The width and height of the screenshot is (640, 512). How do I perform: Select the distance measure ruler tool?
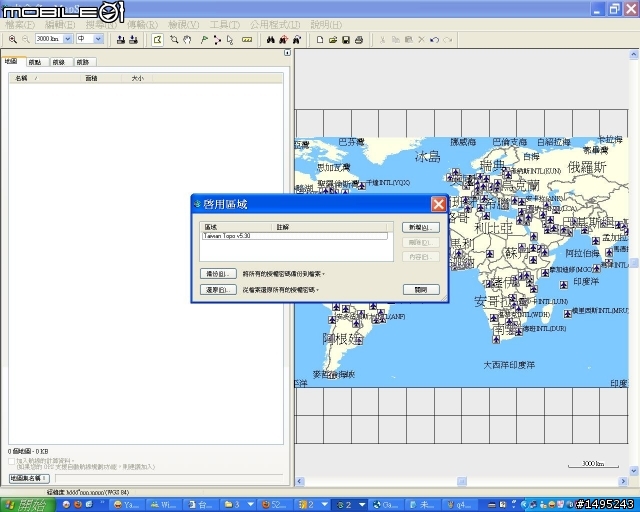[x=247, y=40]
